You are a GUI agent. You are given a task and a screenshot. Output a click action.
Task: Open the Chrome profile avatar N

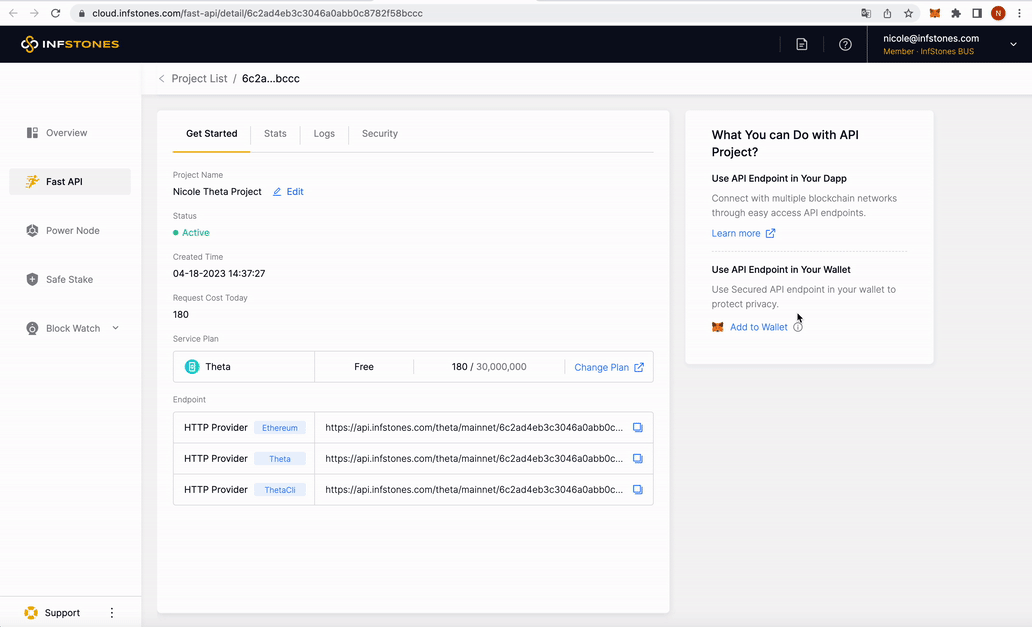click(998, 13)
